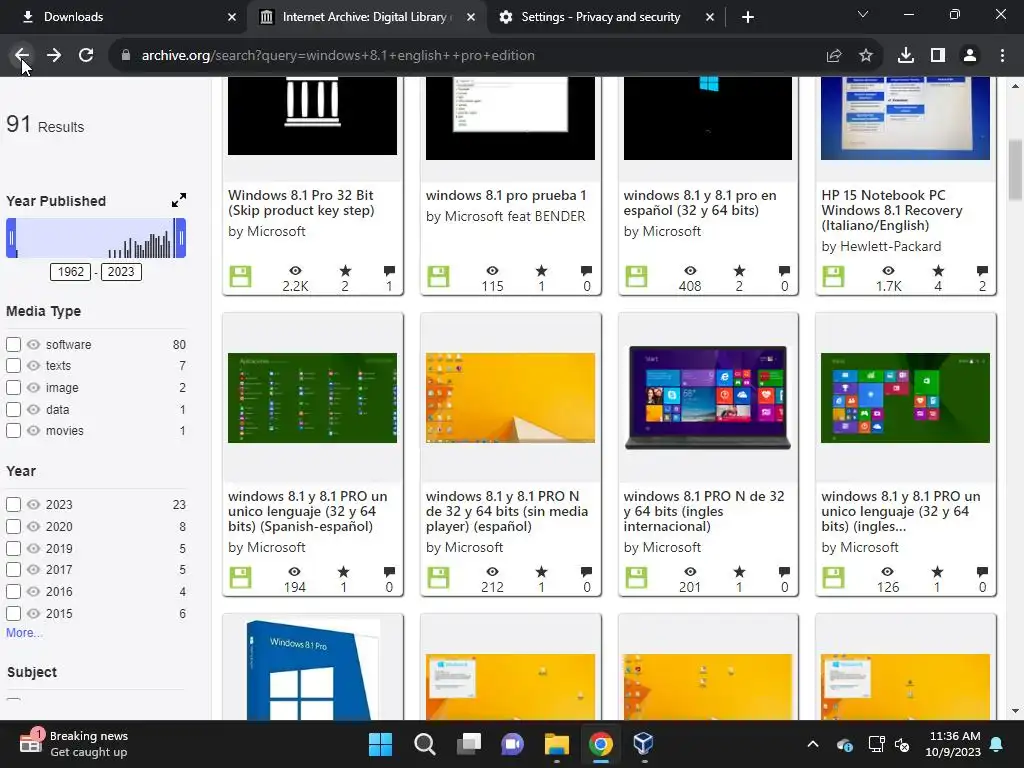Show only 2016 via its eye icon
Screen dimensions: 1024x768
(x=33, y=592)
